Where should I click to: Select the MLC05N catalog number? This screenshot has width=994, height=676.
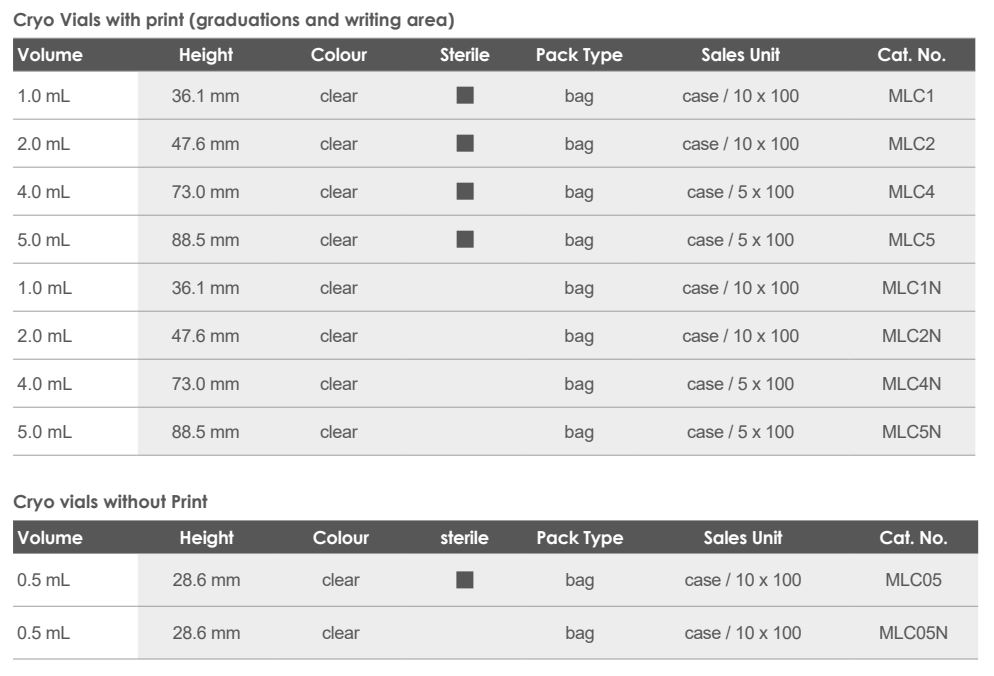(913, 633)
